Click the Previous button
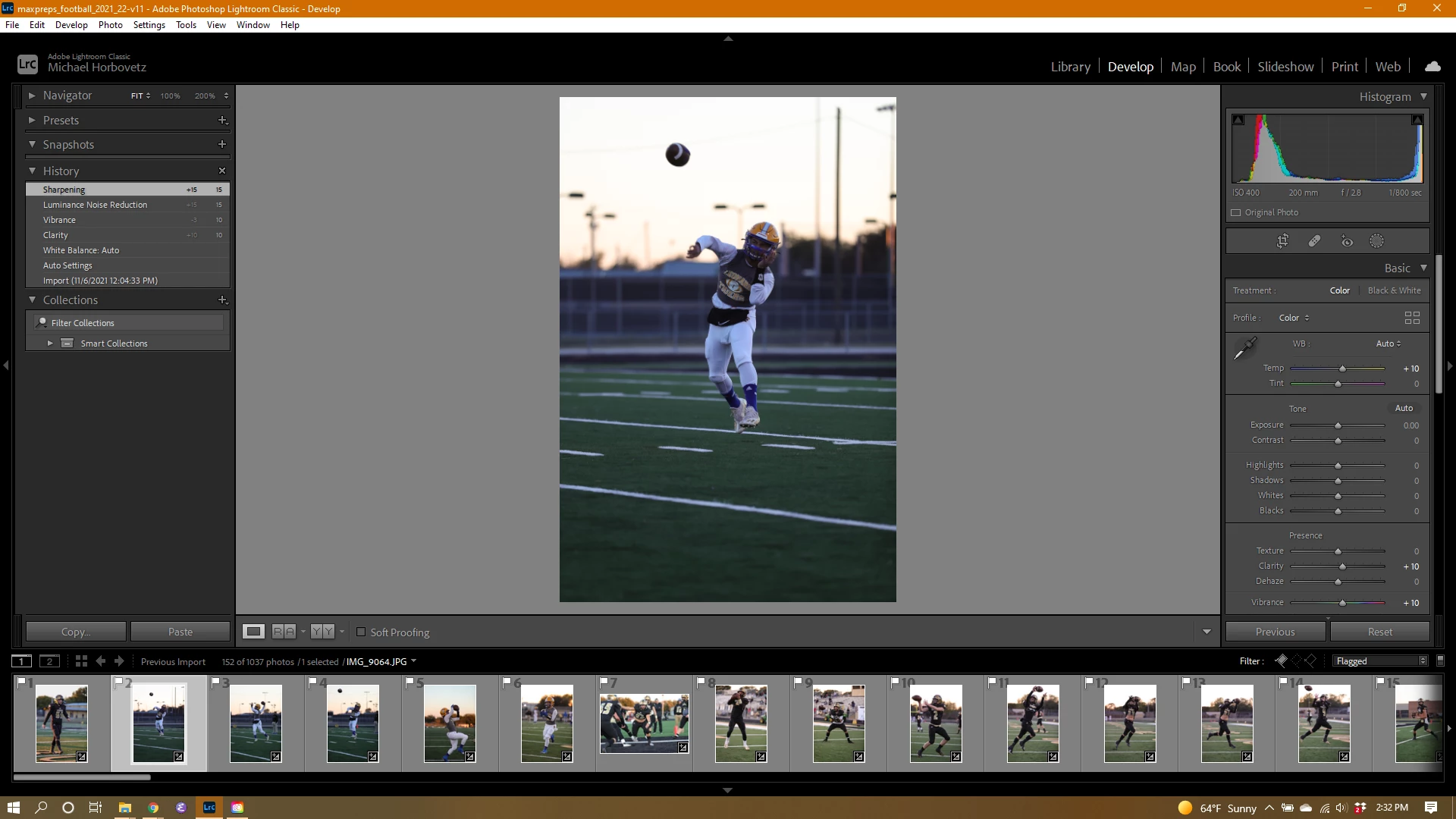Viewport: 1456px width, 819px height. point(1275,632)
